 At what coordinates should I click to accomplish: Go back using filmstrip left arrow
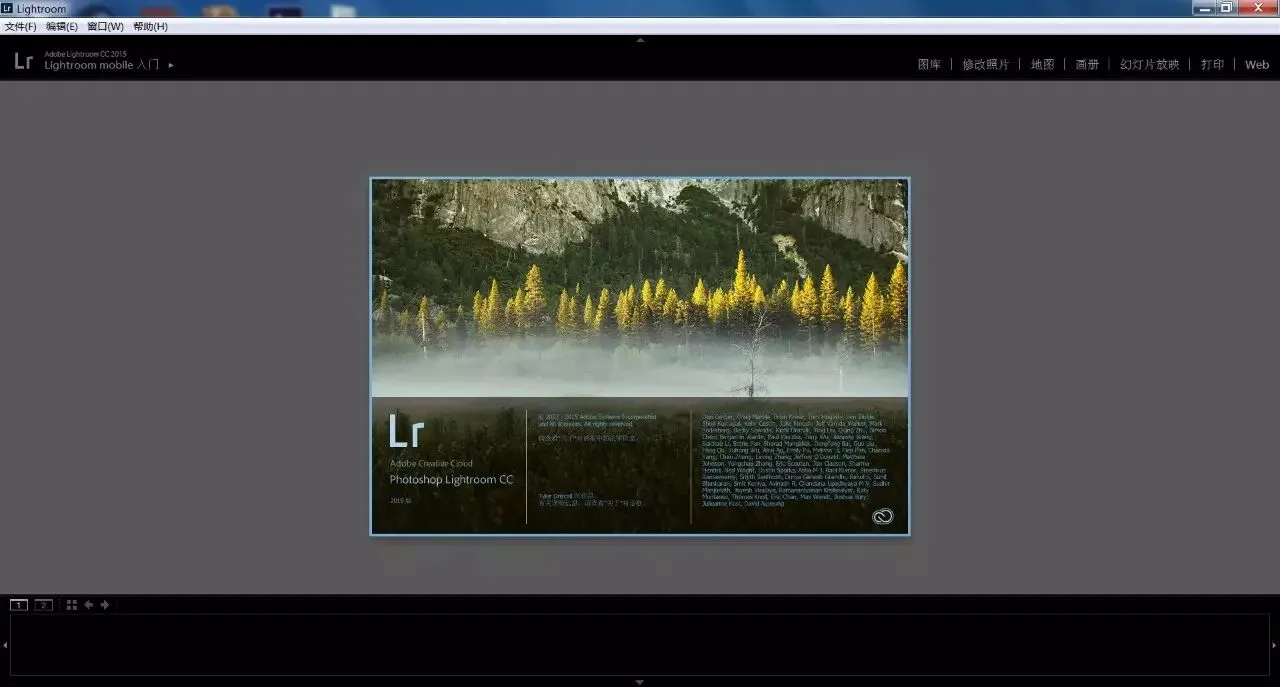coord(88,605)
